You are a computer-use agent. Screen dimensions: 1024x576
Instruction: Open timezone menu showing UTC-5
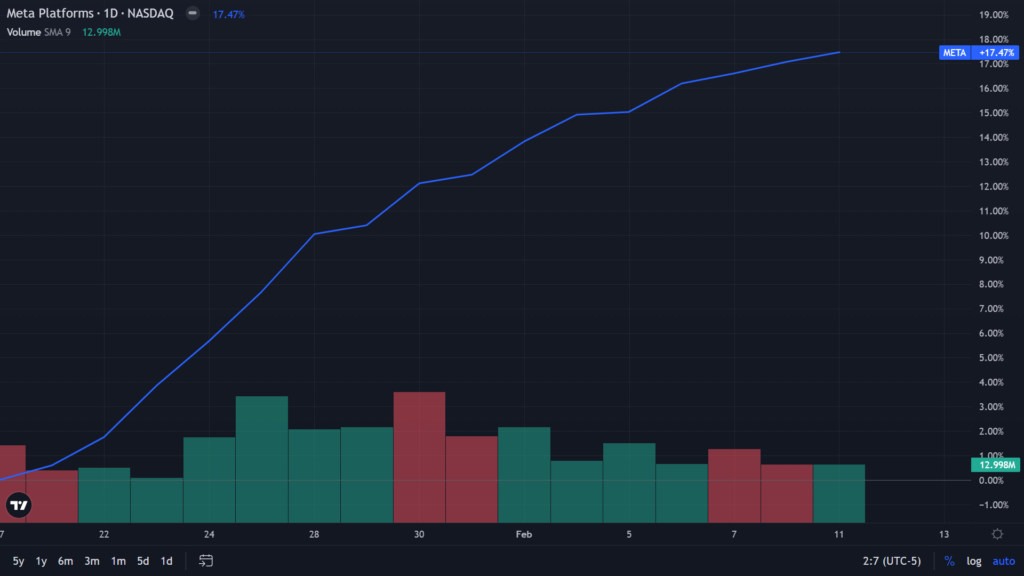(892, 561)
